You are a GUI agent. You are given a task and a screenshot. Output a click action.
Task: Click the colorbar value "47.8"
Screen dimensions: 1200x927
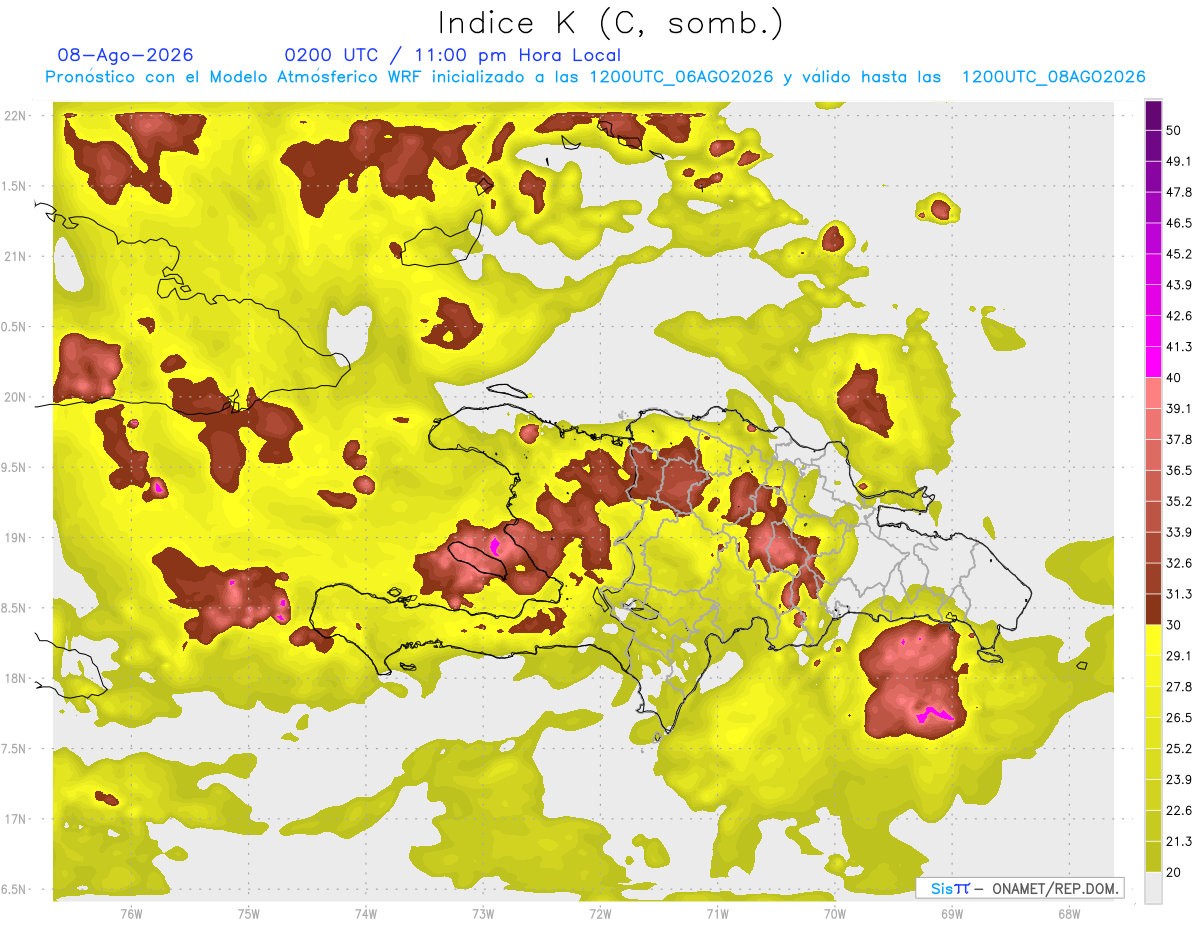tap(1178, 192)
